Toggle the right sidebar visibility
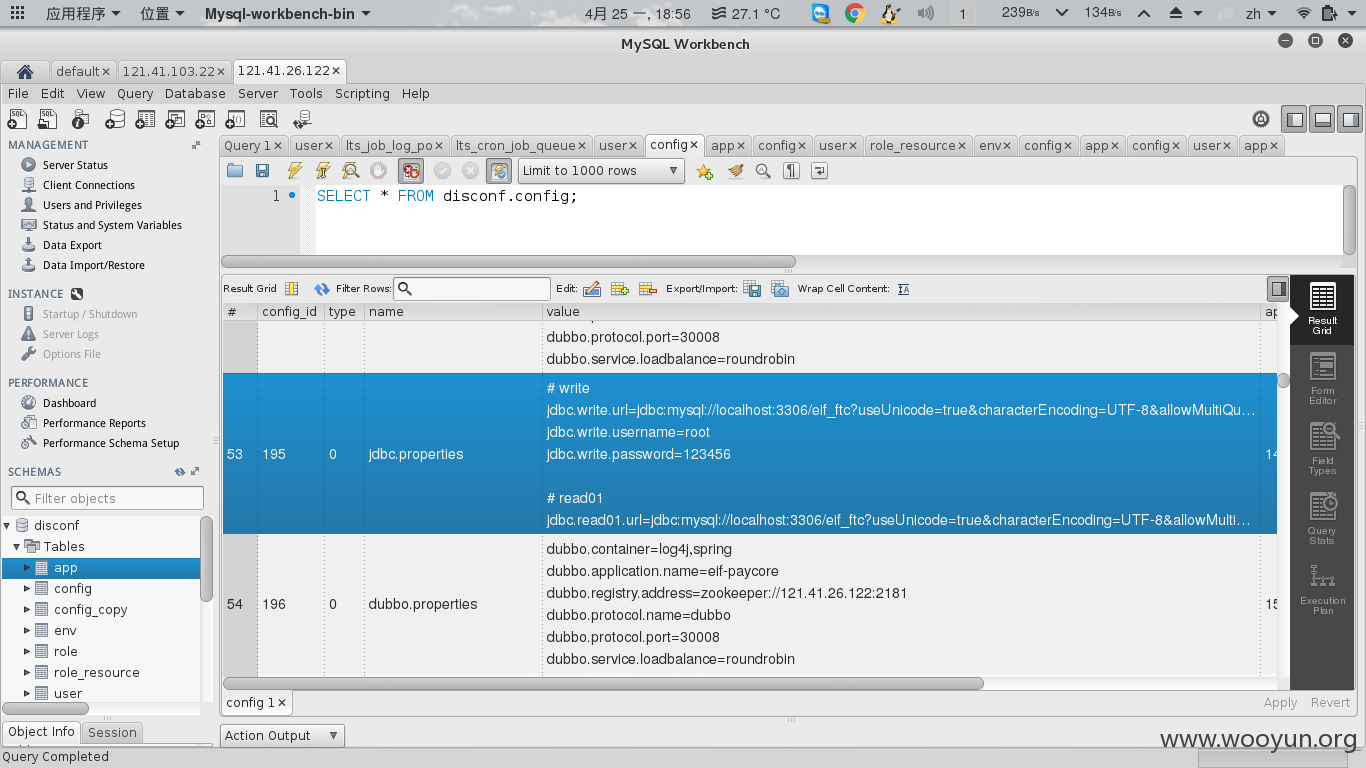This screenshot has height=768, width=1366. pos(1350,119)
